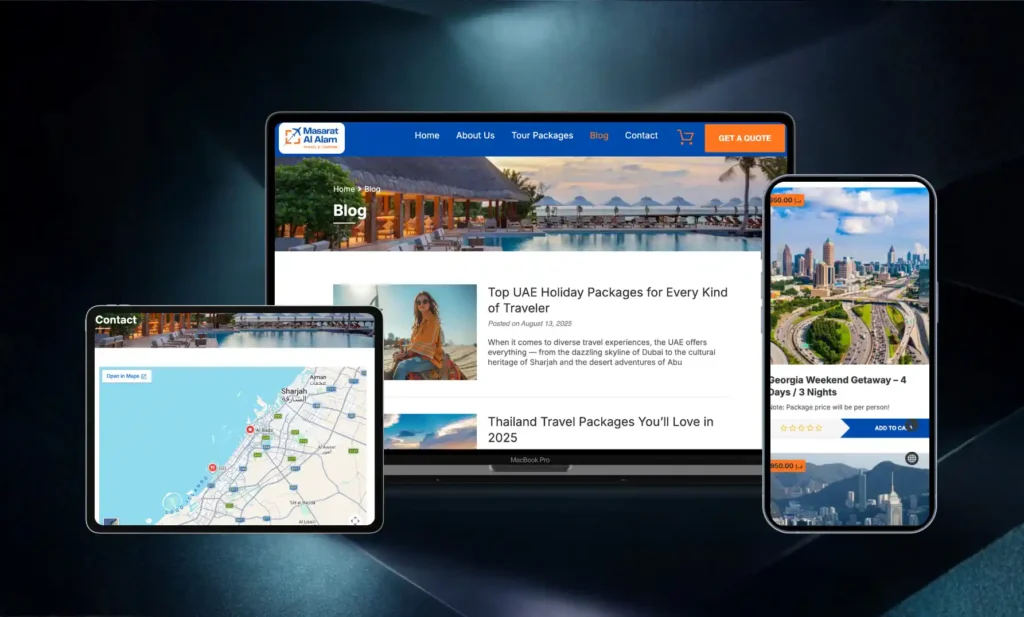Click the Open in Maps button
The image size is (1024, 617).
(126, 376)
